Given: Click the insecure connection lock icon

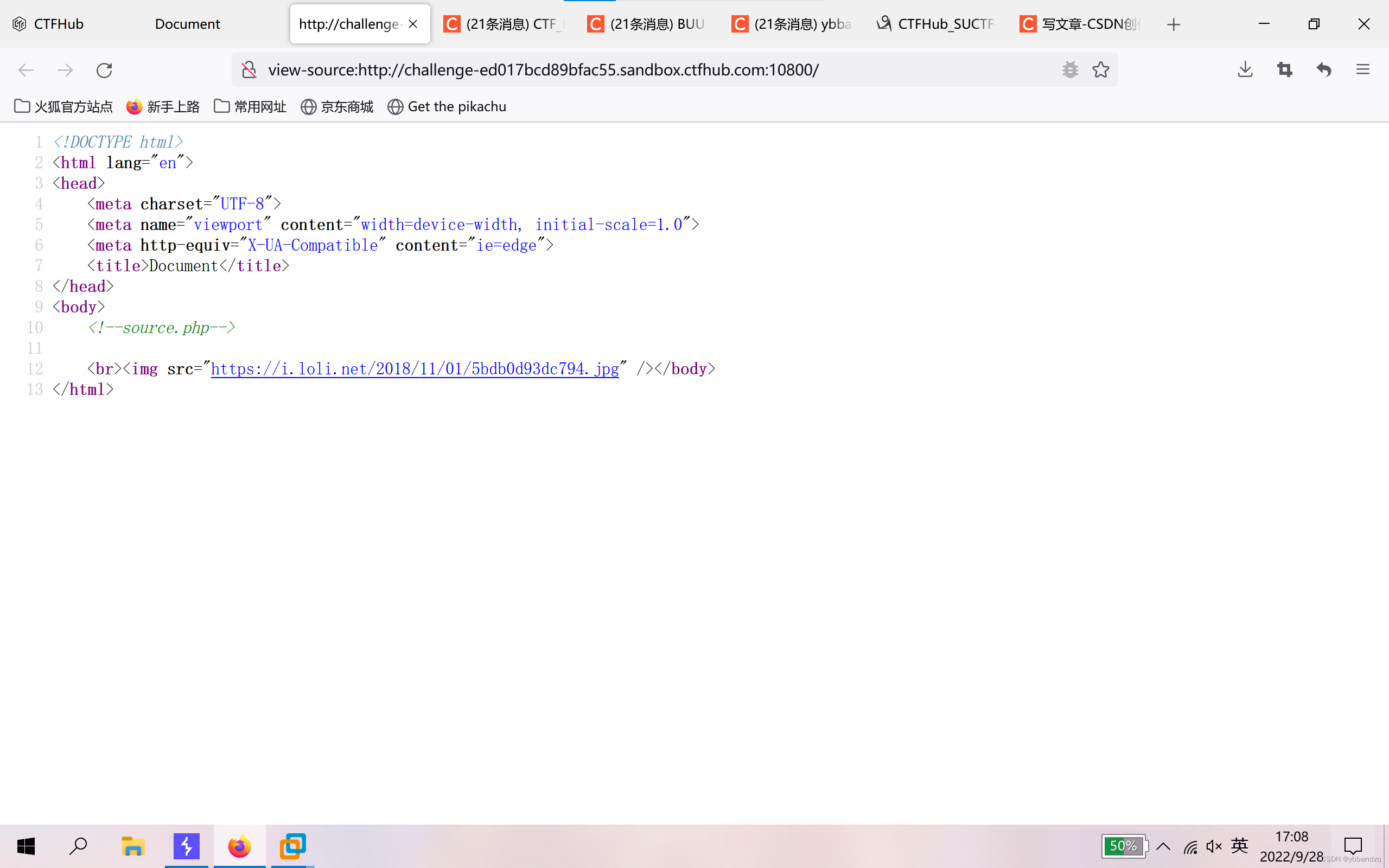Looking at the screenshot, I should [249, 70].
